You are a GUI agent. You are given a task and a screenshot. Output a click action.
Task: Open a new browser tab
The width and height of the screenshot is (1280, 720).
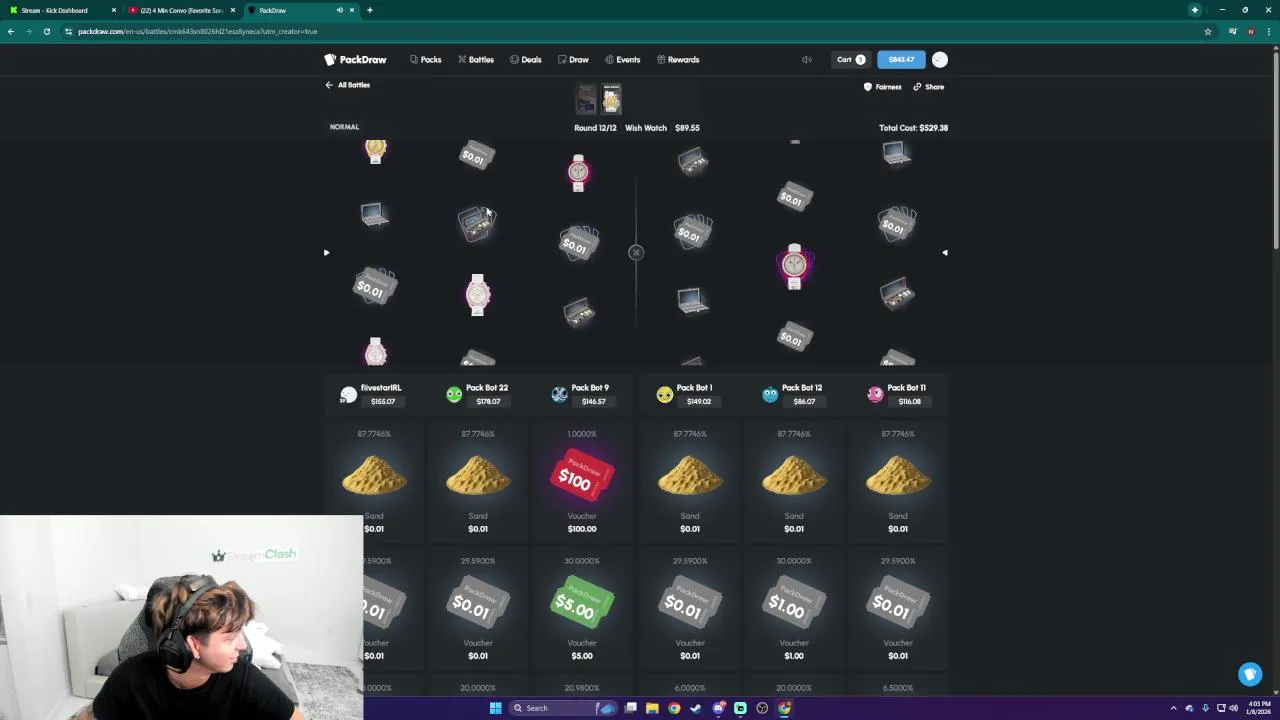369,10
